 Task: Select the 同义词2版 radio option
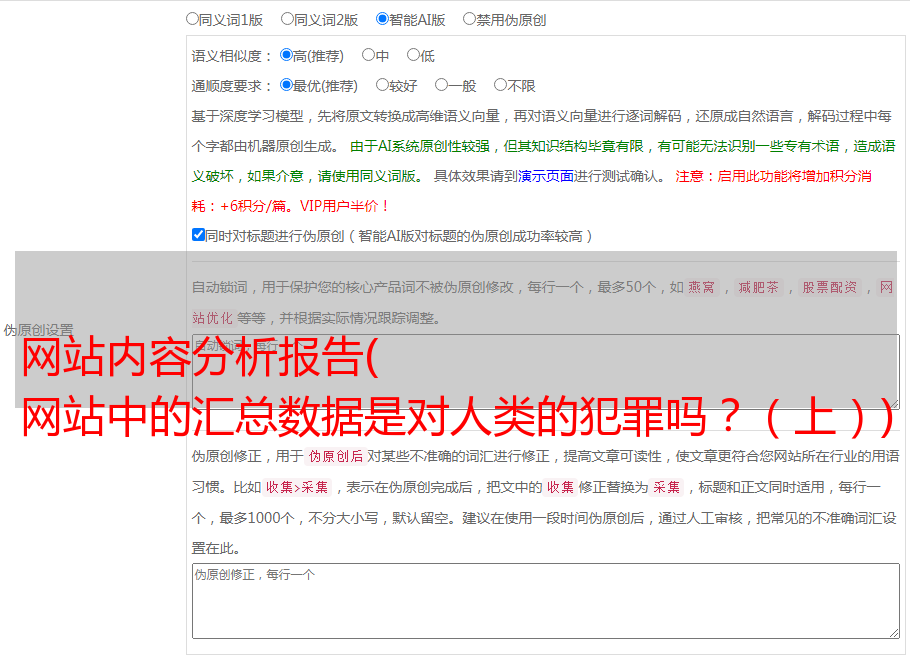tap(287, 19)
